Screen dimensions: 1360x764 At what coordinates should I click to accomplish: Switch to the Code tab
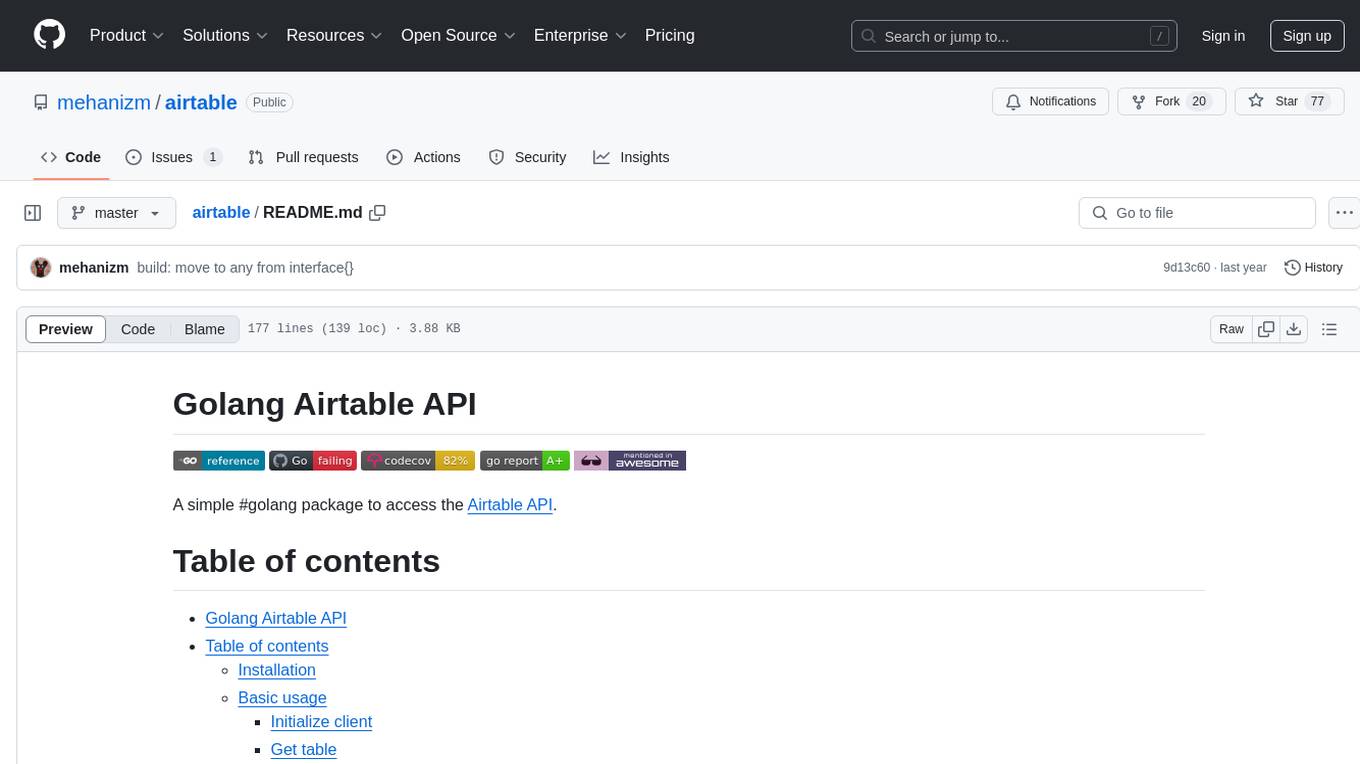[x=70, y=157]
